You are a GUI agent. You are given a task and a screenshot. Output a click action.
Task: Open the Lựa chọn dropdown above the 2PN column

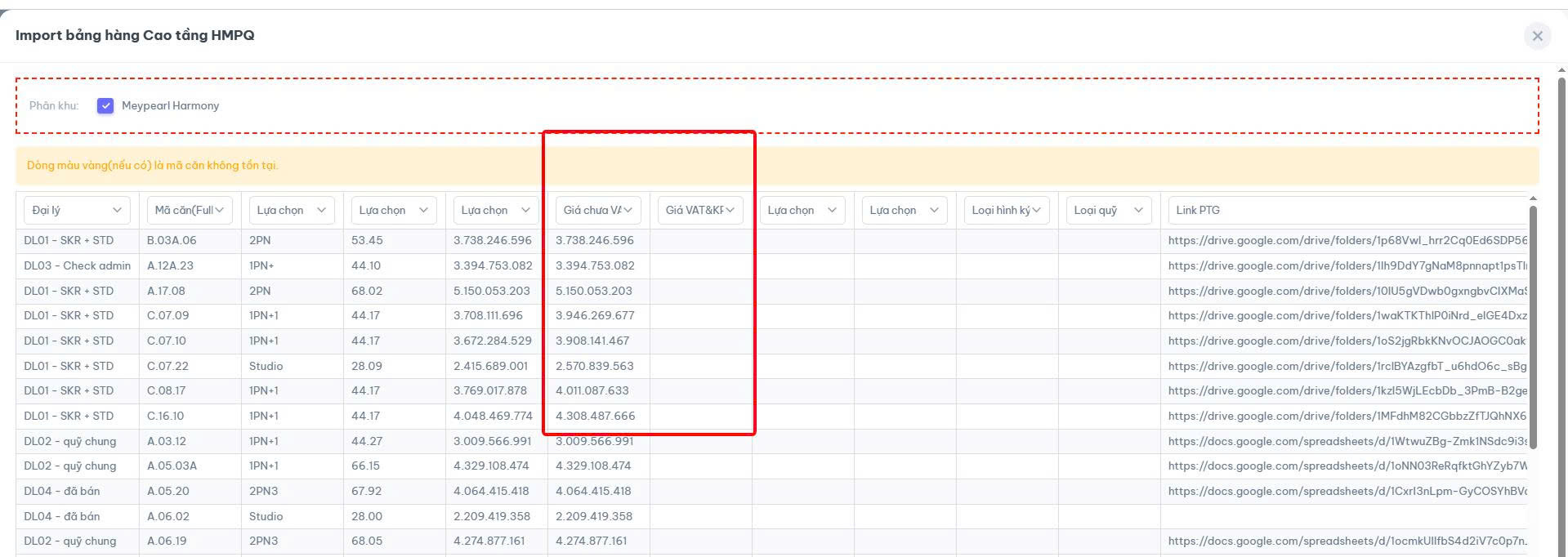click(x=292, y=210)
